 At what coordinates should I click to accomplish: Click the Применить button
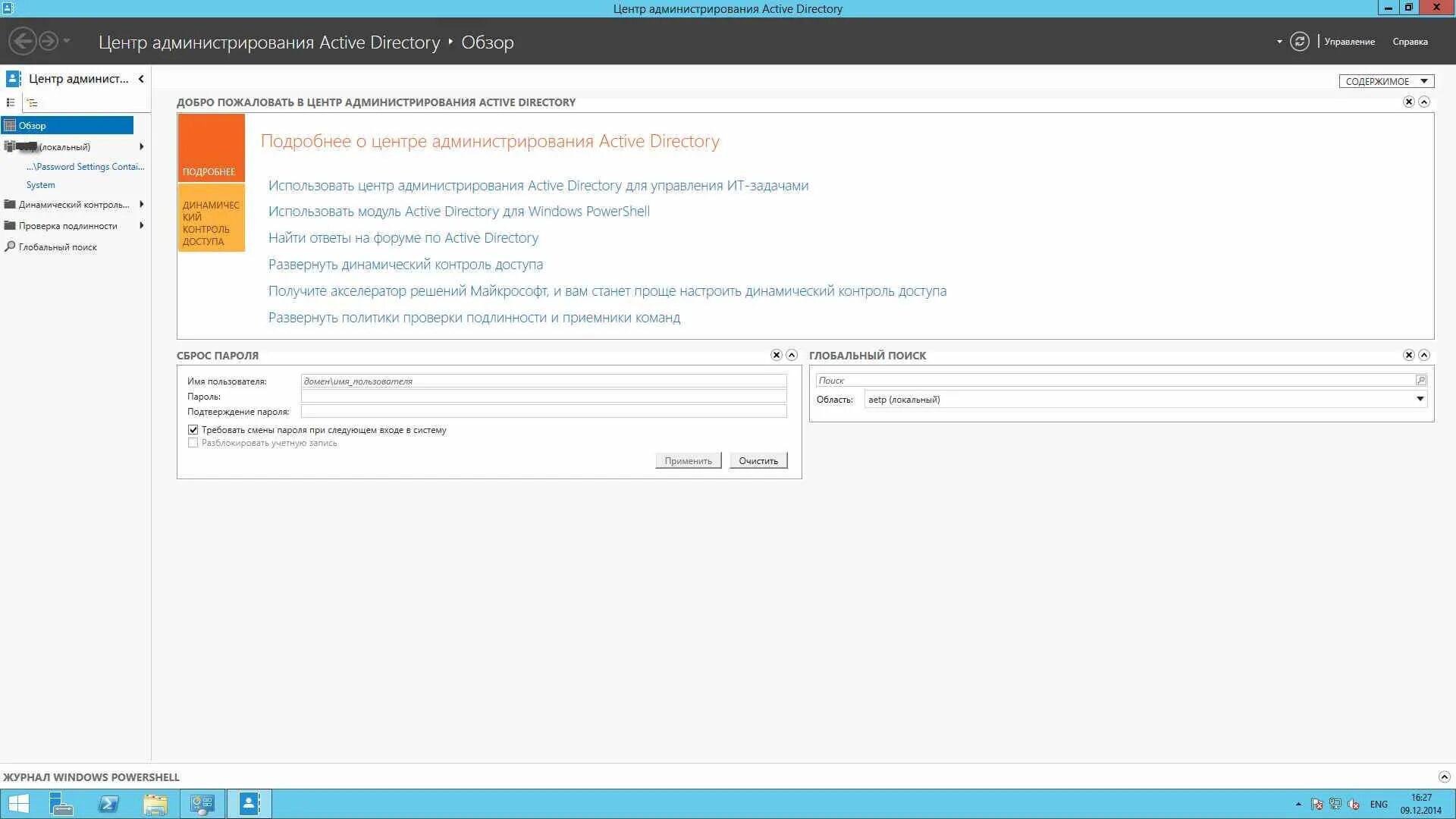click(687, 460)
